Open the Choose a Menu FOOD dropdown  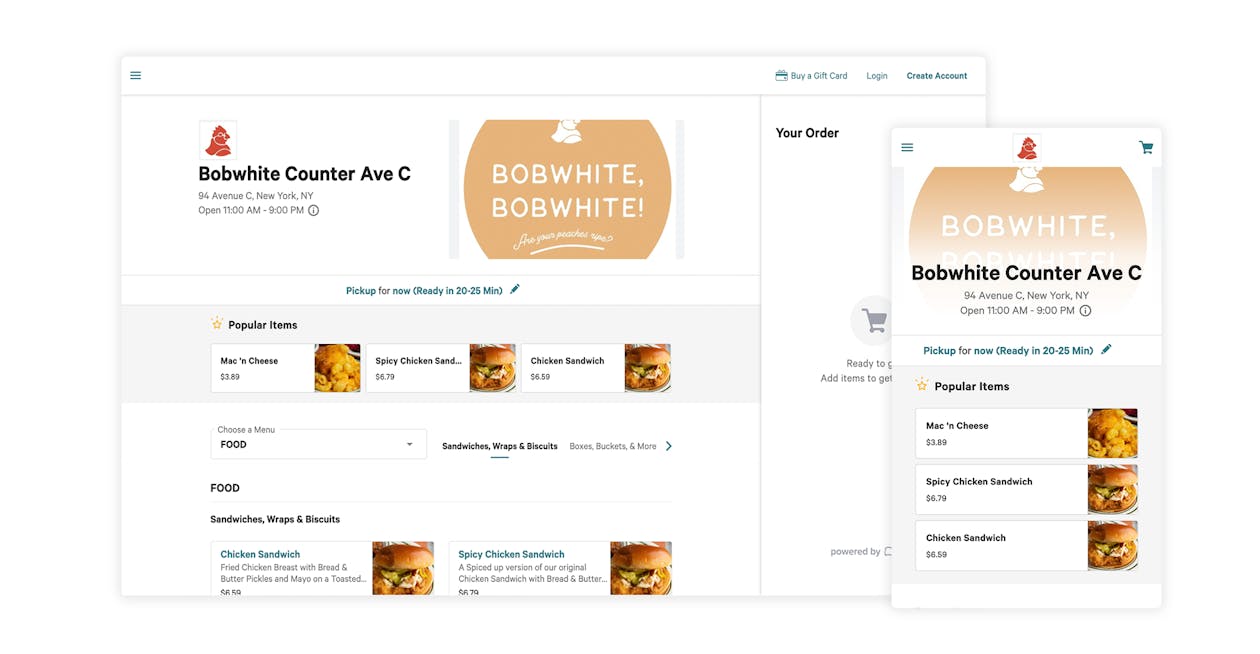(x=318, y=444)
